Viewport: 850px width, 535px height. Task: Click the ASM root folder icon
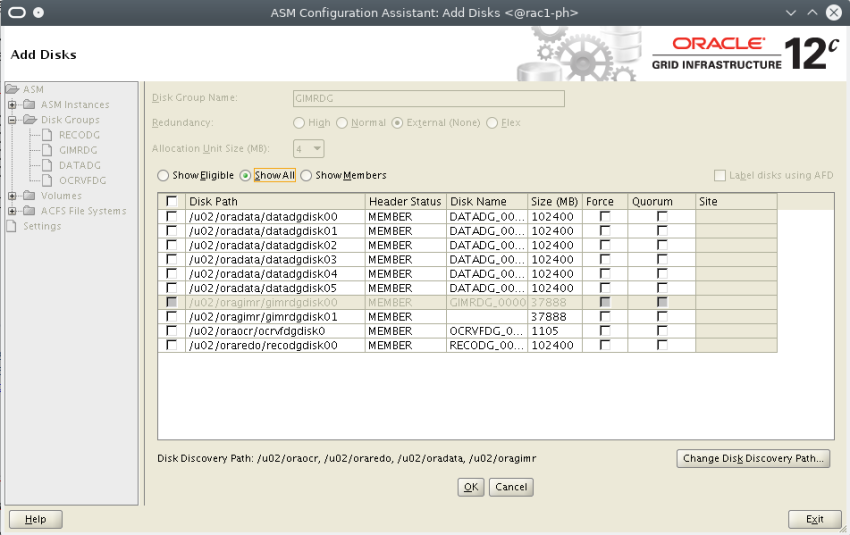coord(12,89)
